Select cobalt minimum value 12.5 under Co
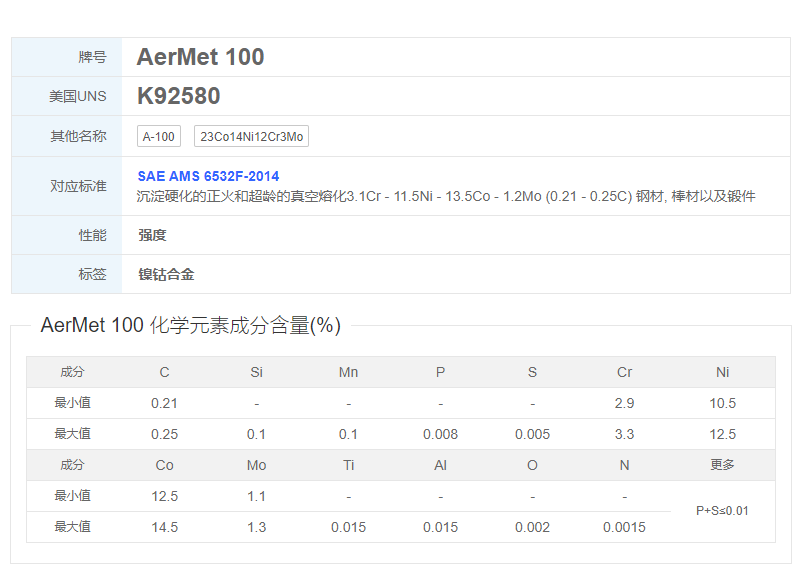The image size is (800, 580). tap(164, 496)
